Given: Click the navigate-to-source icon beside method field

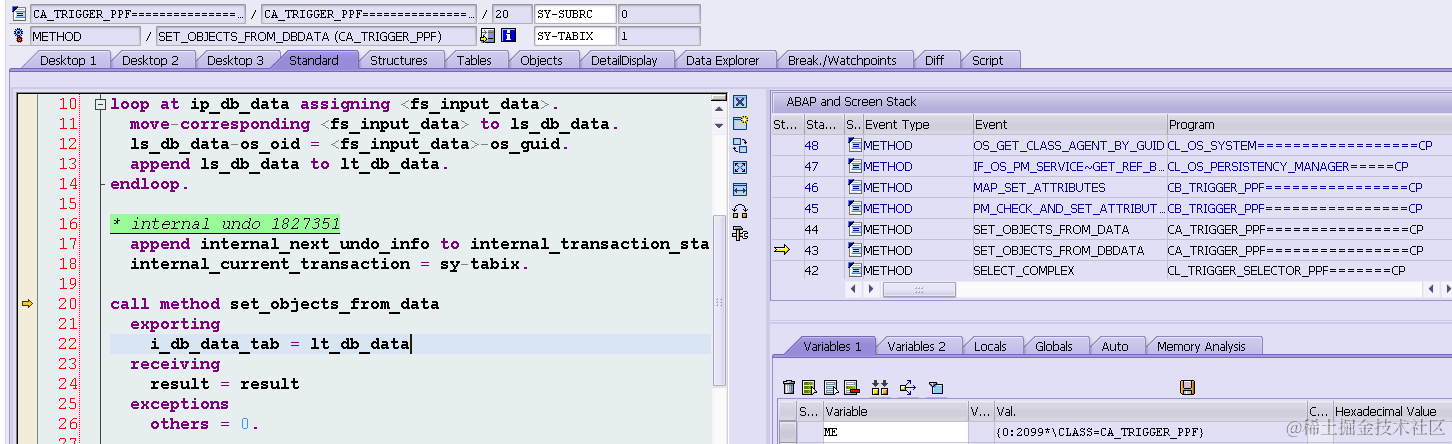Looking at the screenshot, I should pos(488,36).
